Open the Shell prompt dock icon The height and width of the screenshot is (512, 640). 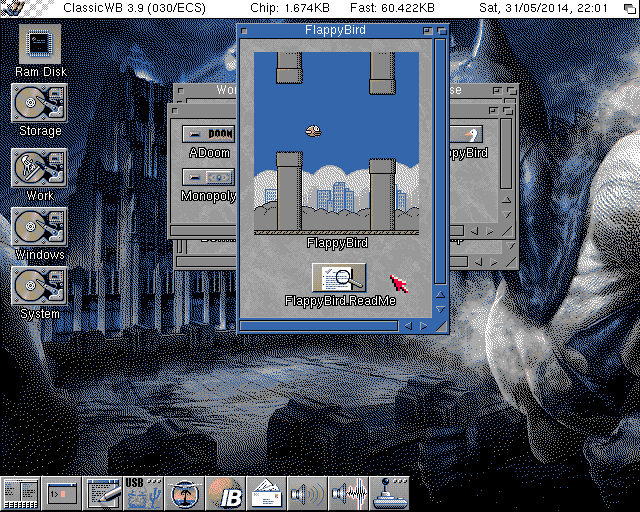pos(62,493)
